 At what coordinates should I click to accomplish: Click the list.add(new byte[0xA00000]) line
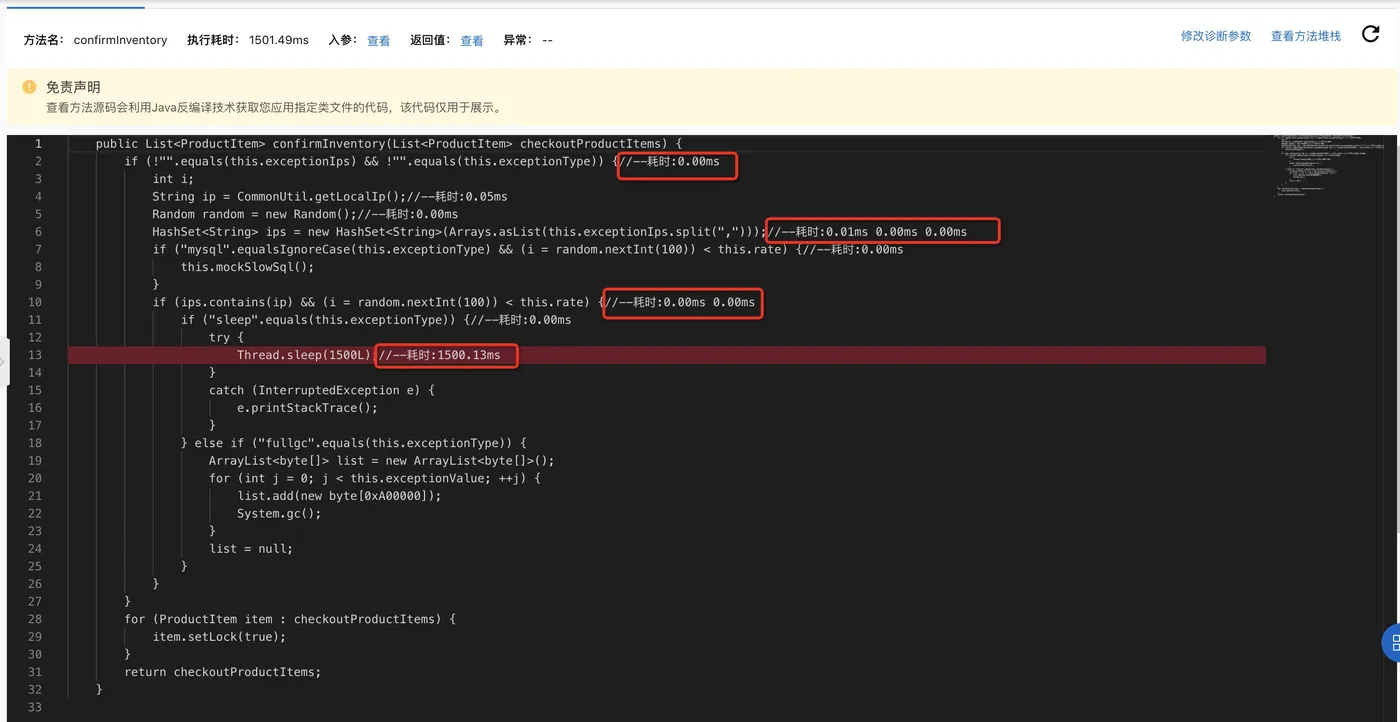[x=339, y=496]
